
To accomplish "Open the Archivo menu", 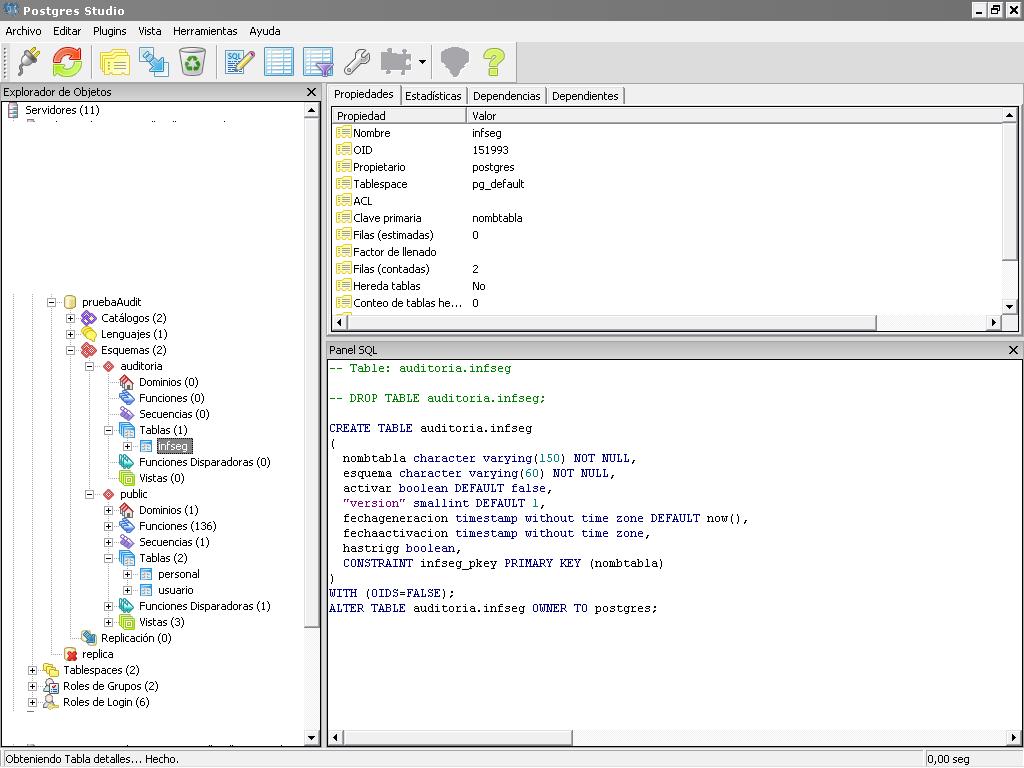I will point(24,31).
